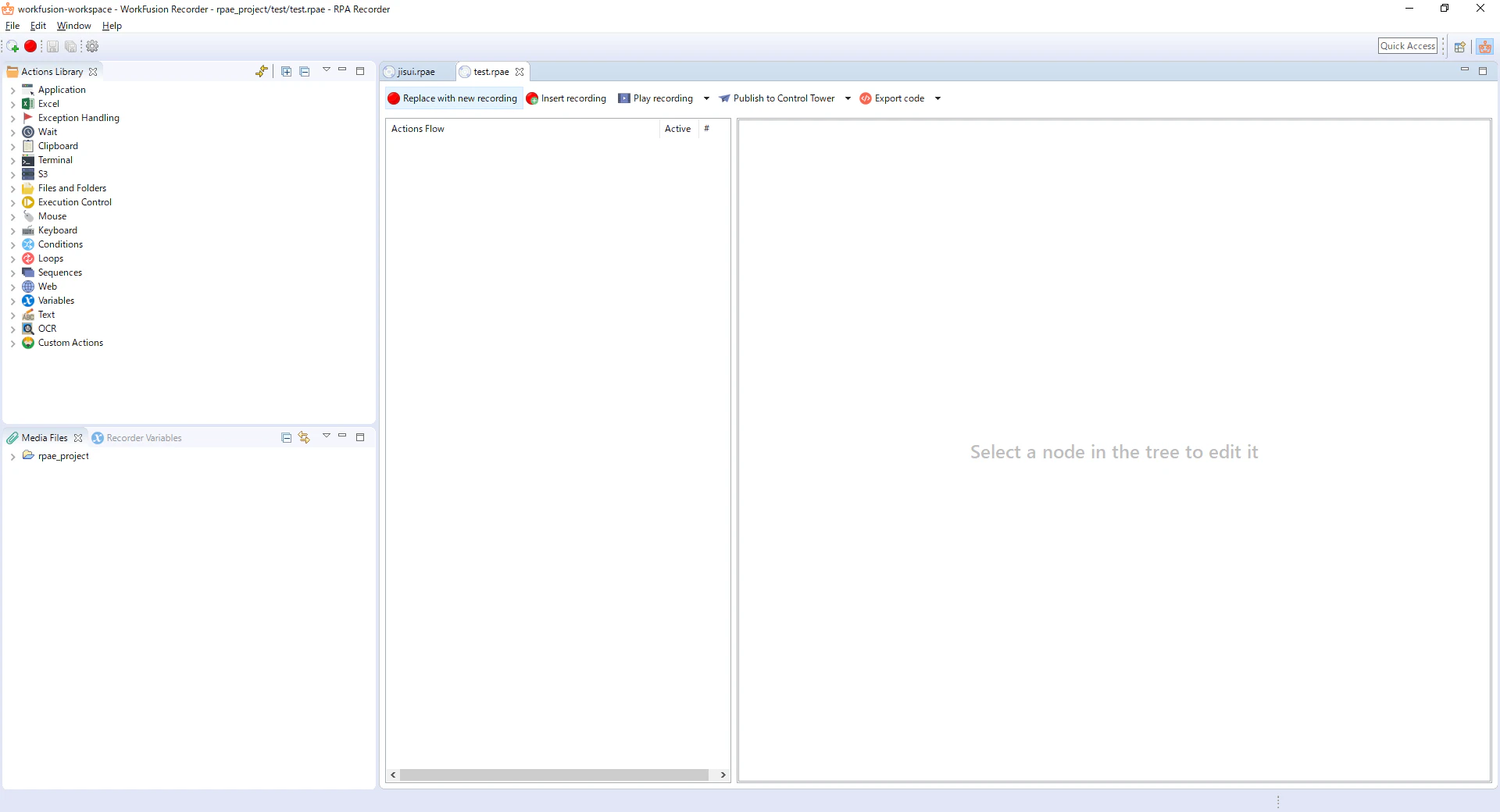Select the Loops category icon
Viewport: 1500px width, 812px height.
(x=28, y=258)
